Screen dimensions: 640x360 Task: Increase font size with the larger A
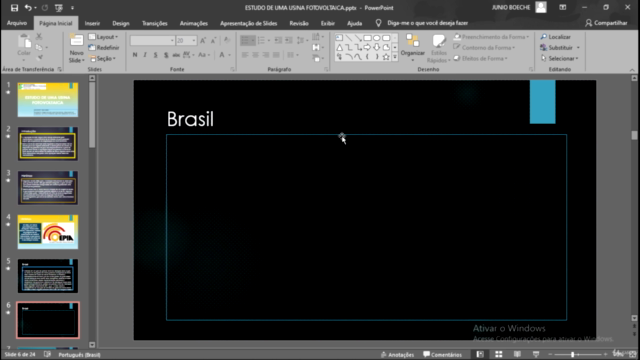(x=203, y=40)
